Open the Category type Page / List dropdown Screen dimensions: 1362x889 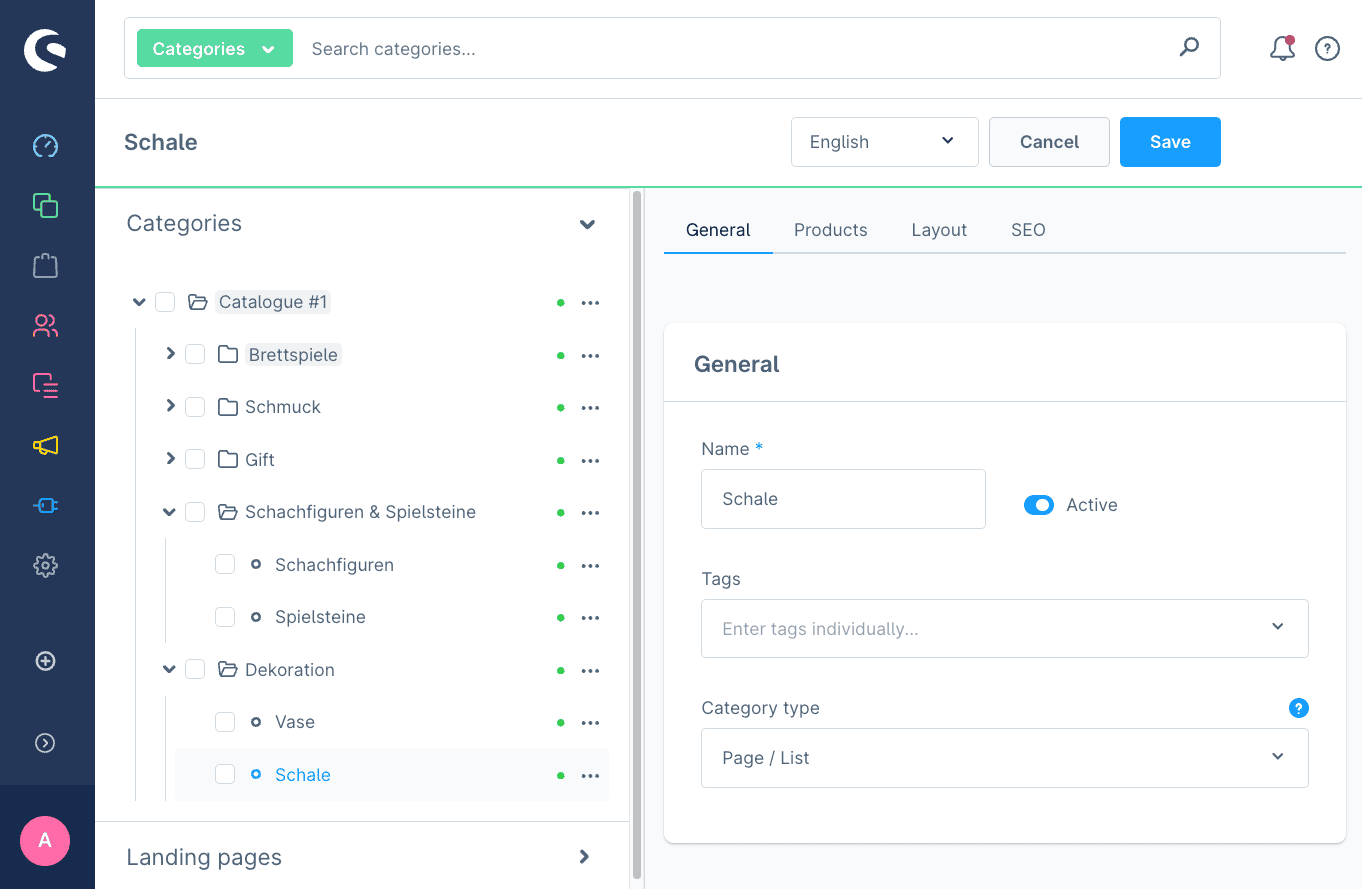(1005, 758)
